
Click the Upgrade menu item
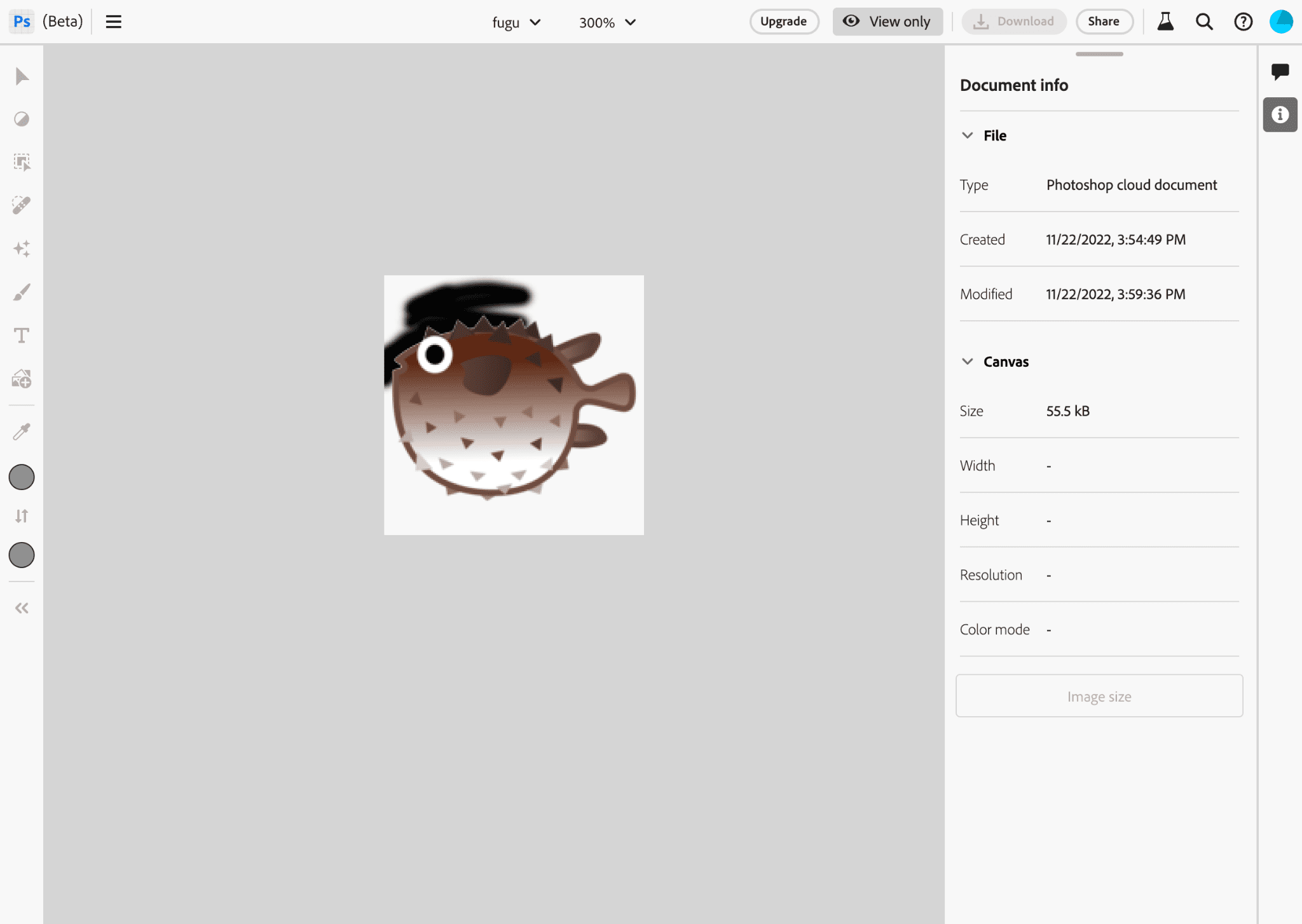tap(783, 21)
